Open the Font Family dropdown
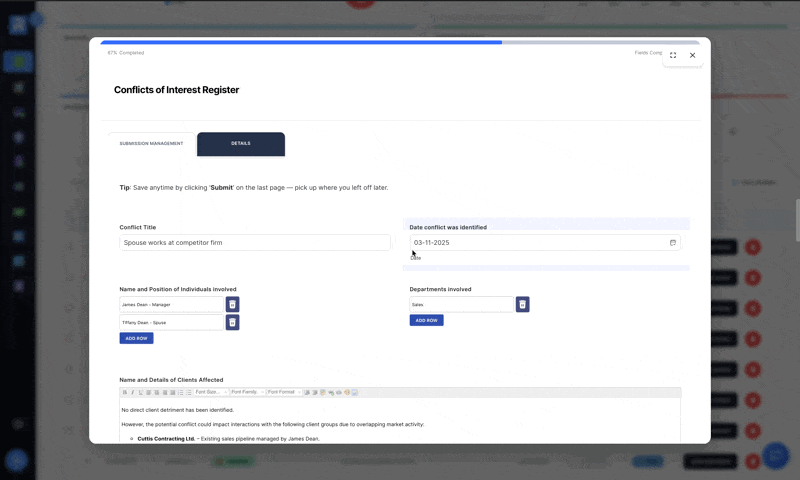 247,392
